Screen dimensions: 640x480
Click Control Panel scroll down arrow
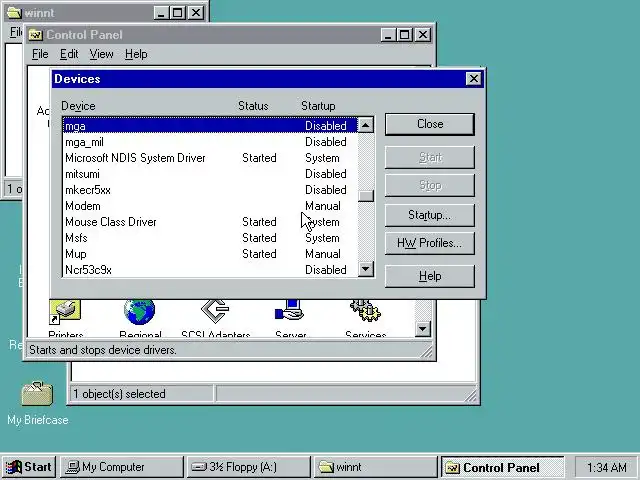coord(423,329)
